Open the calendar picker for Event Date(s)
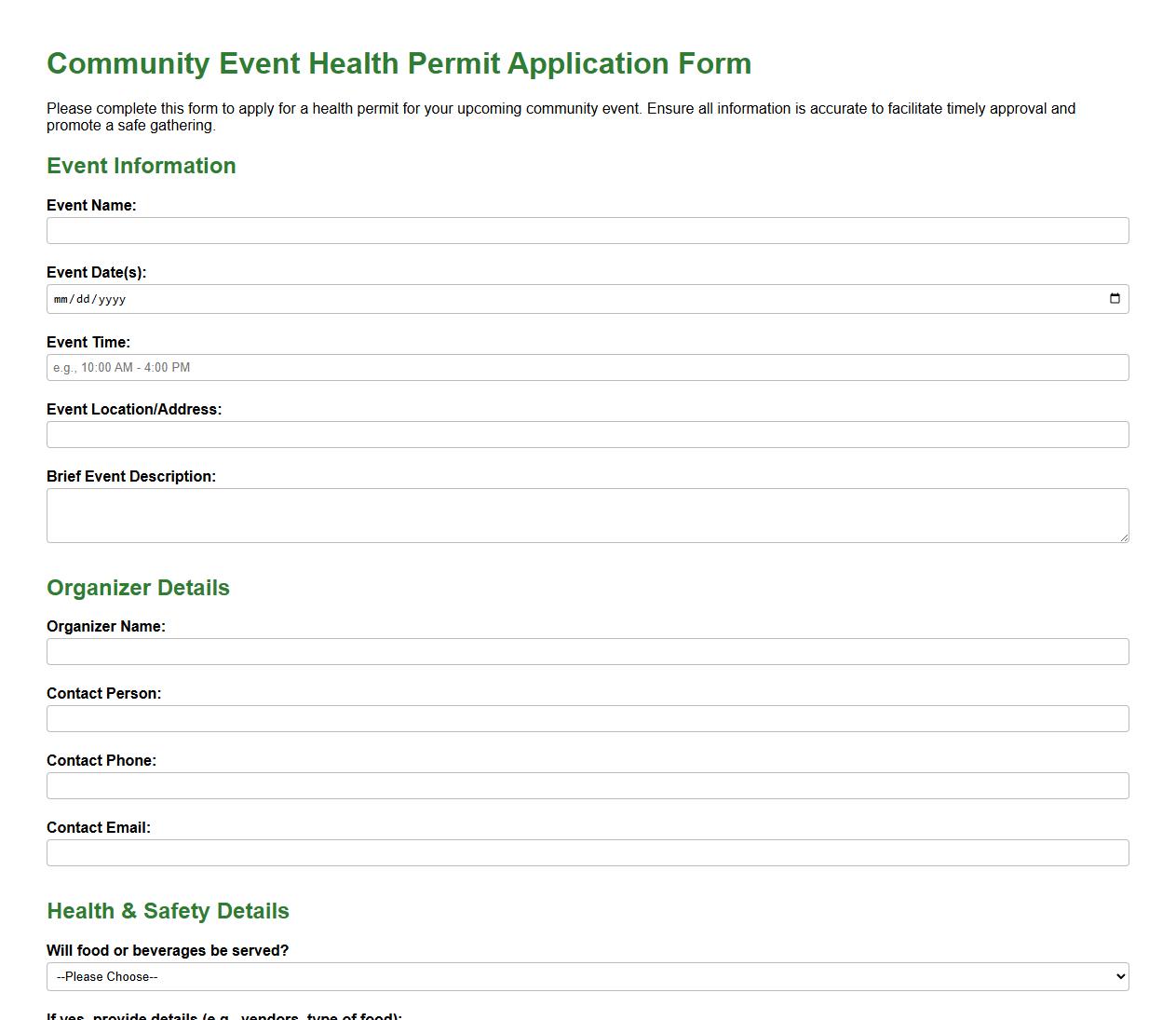This screenshot has width=1176, height=1020. pyautogui.click(x=1115, y=298)
